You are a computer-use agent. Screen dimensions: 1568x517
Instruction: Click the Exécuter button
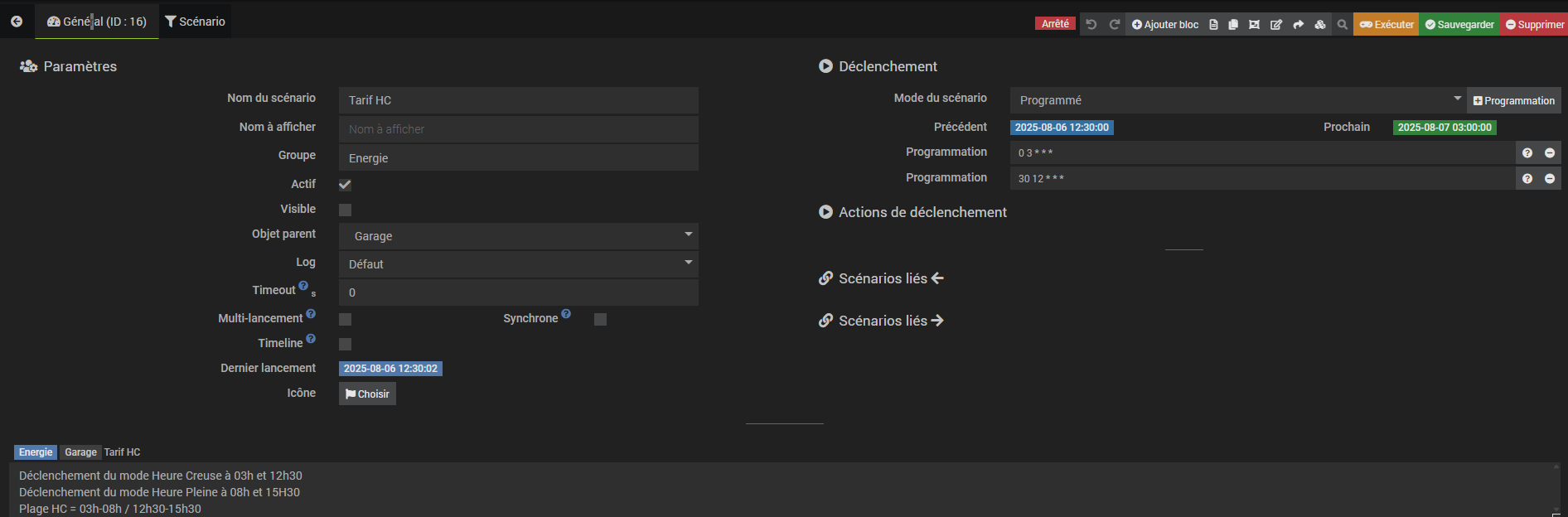(1387, 25)
